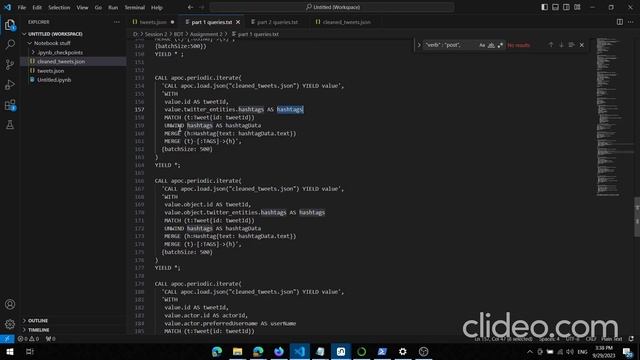Toggle secondary side bar visibility

pos(566,7)
